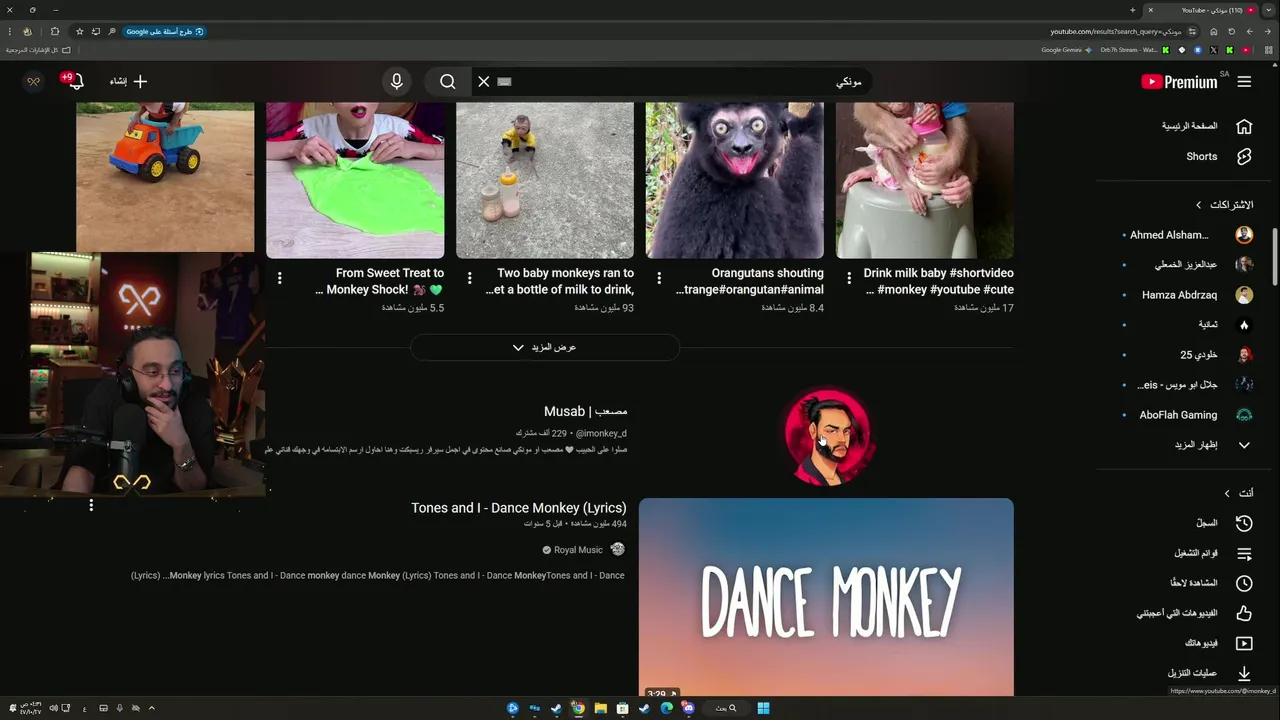The image size is (1280, 720).
Task: Open Chrome from the taskbar
Action: click(578, 708)
